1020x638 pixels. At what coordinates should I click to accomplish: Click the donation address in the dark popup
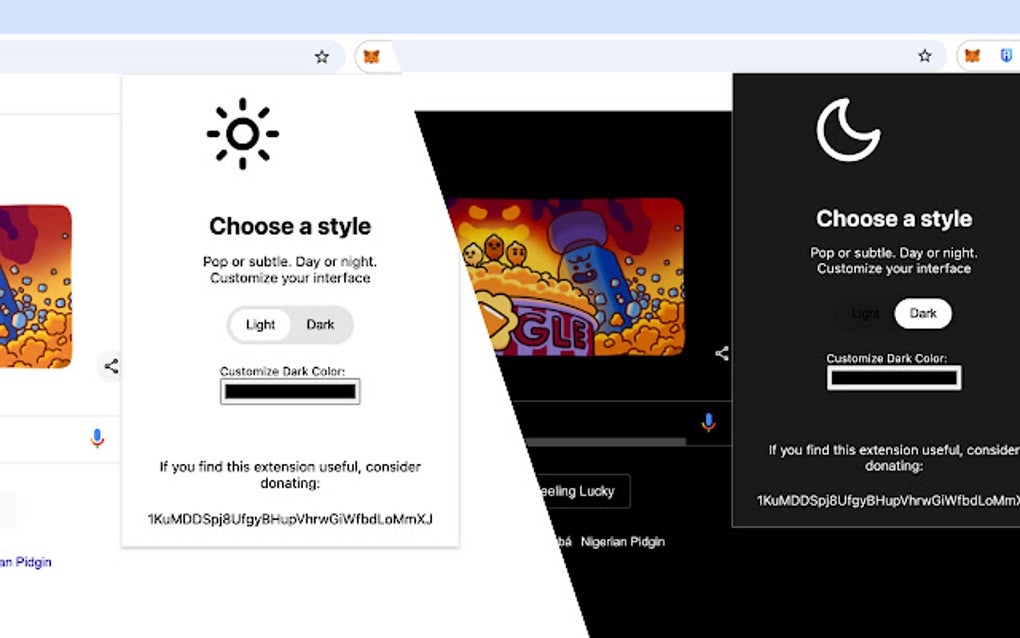(x=888, y=500)
